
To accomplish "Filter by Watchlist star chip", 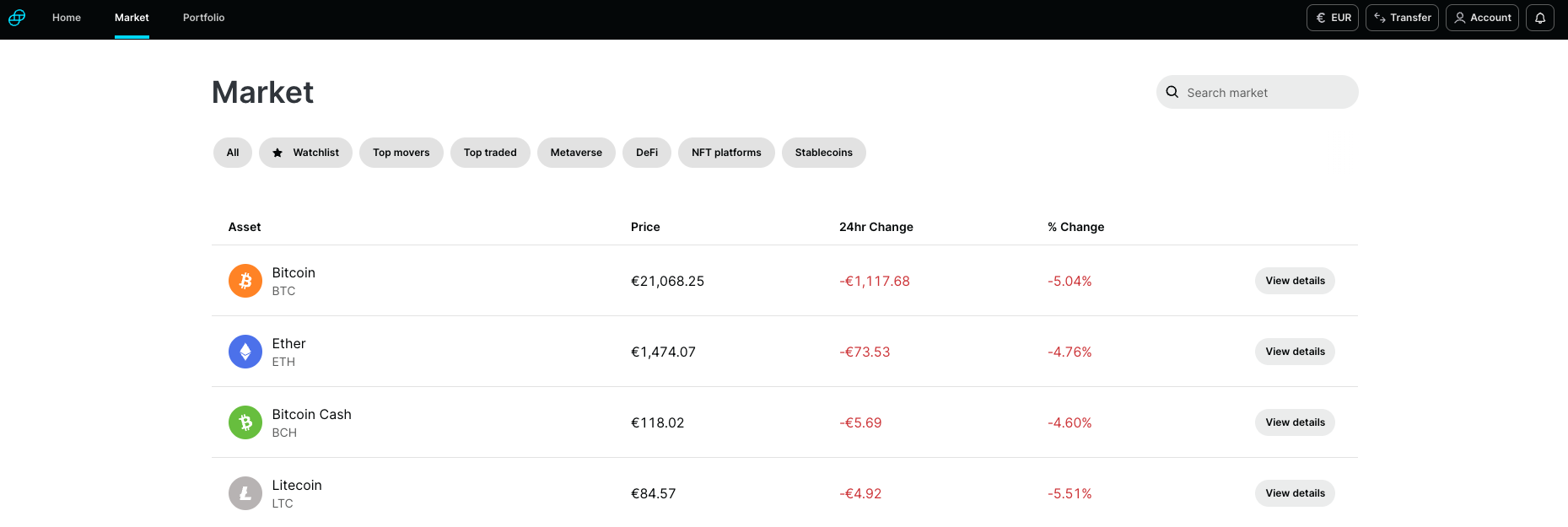I will click(x=305, y=153).
